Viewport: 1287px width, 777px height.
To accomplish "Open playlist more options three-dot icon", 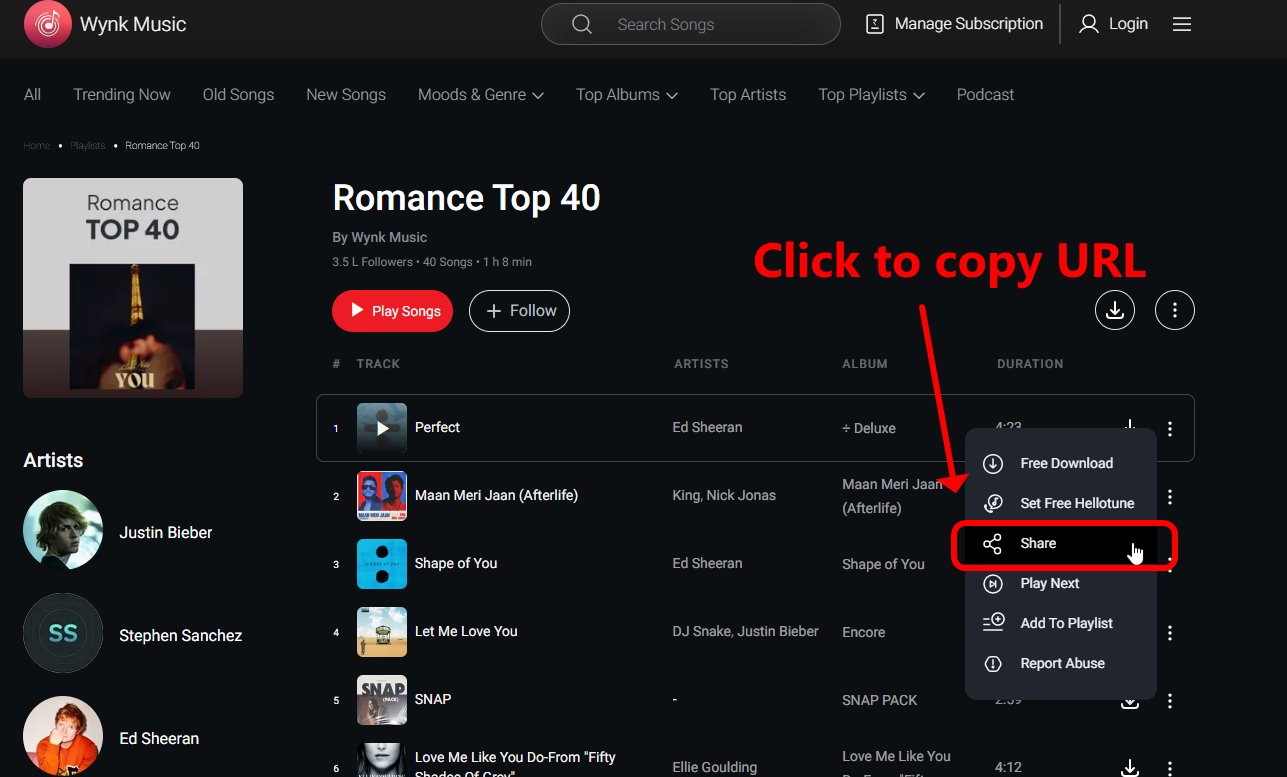I will tap(1175, 311).
